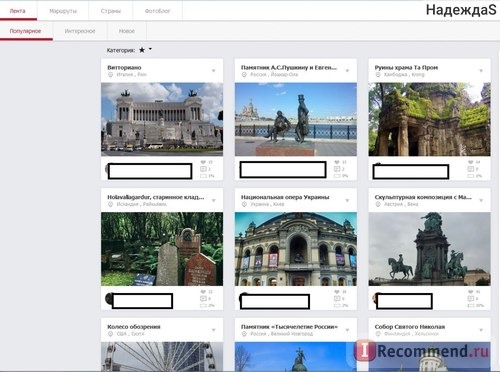This screenshot has width=500, height=372.
Task: Click the Россия, Великий Новгород location text
Action: tap(281, 334)
